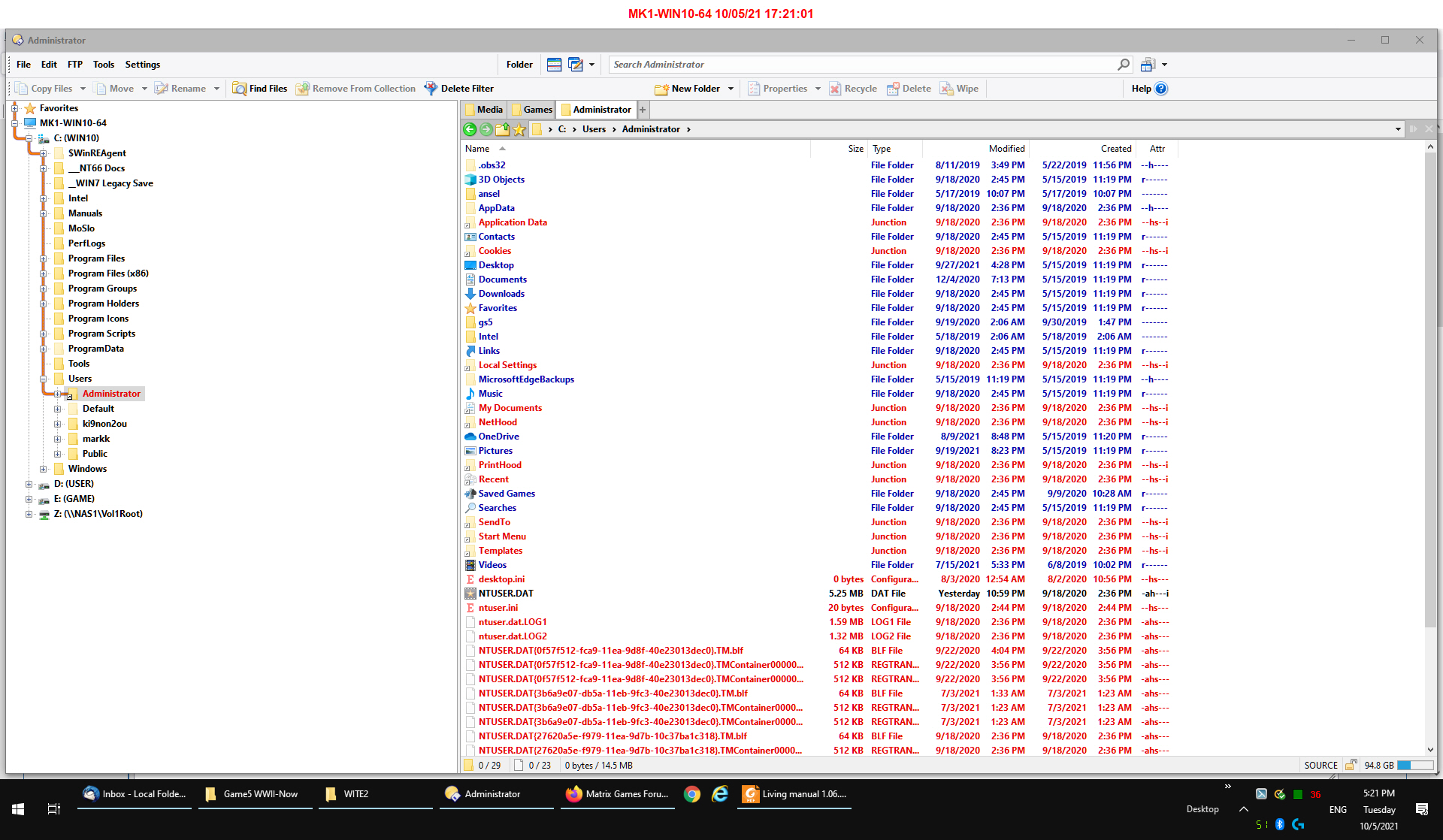Open the File menu
This screenshot has height=840, width=1443.
pyautogui.click(x=24, y=65)
